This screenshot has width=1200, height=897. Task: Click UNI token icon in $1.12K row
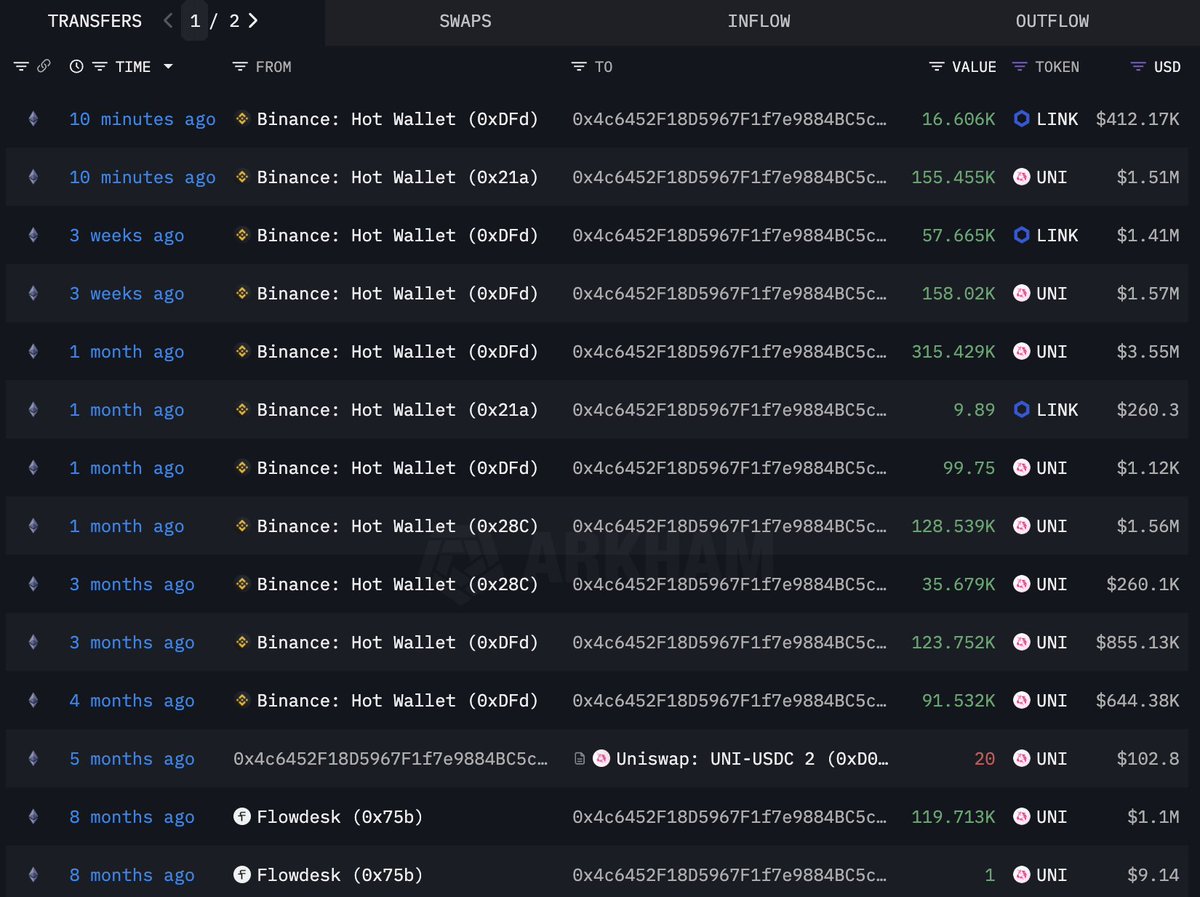click(1021, 468)
